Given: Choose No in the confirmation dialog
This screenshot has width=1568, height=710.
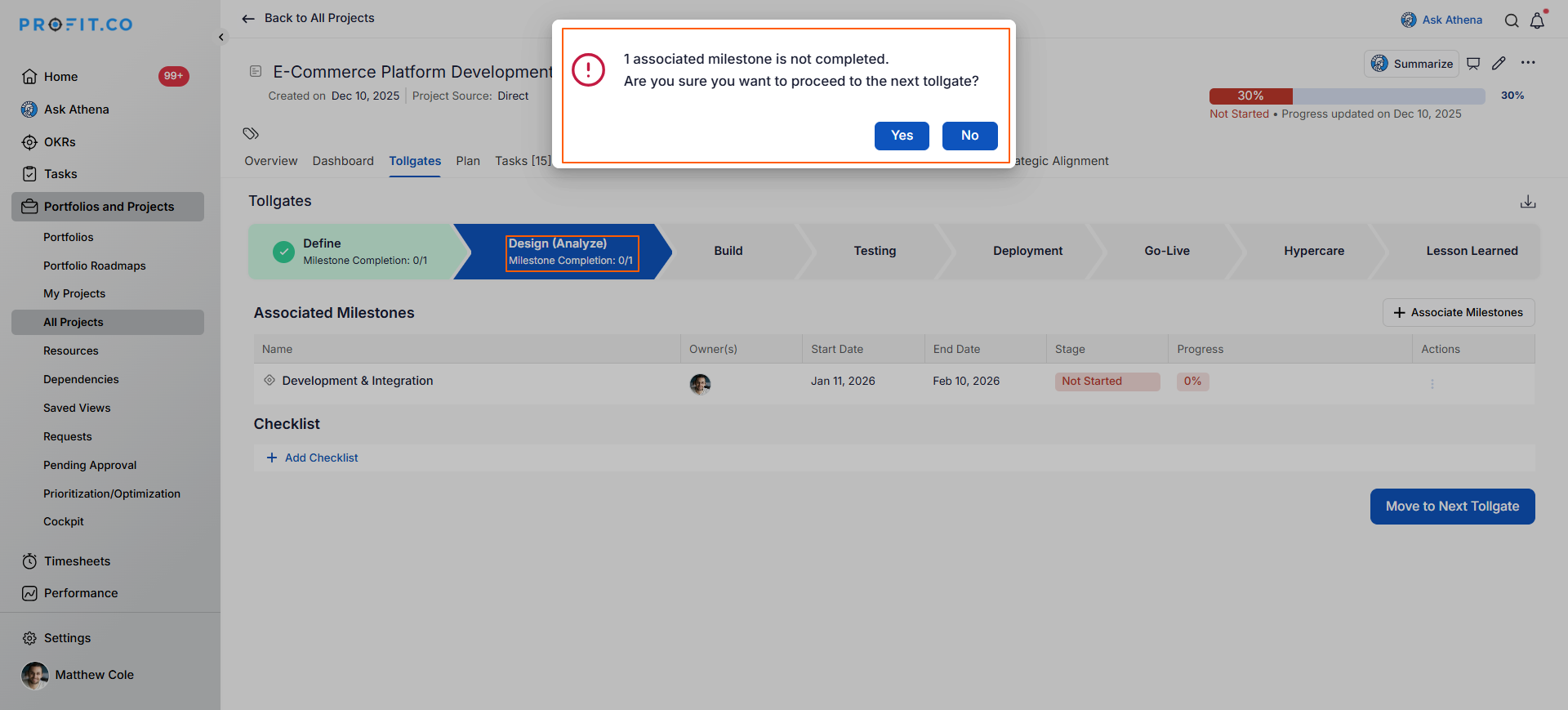Looking at the screenshot, I should pyautogui.click(x=969, y=136).
